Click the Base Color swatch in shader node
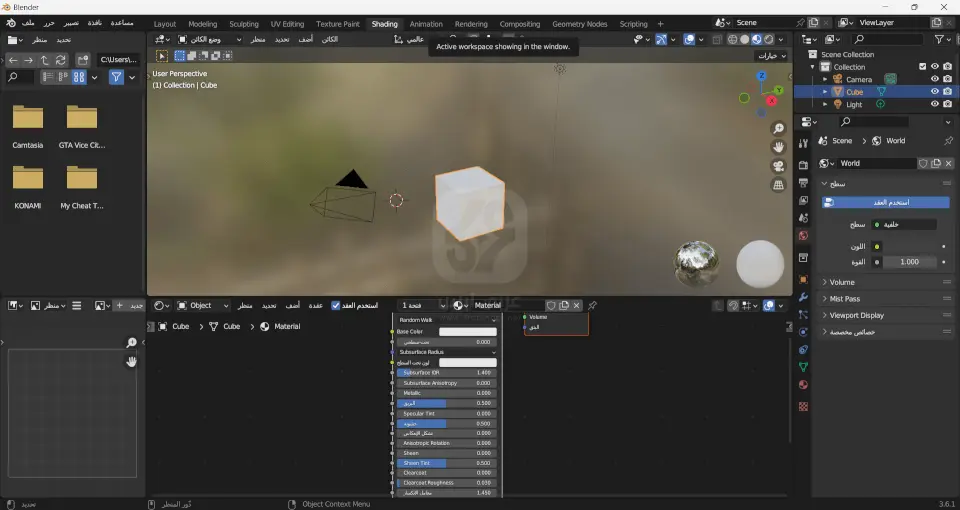 click(x=467, y=331)
